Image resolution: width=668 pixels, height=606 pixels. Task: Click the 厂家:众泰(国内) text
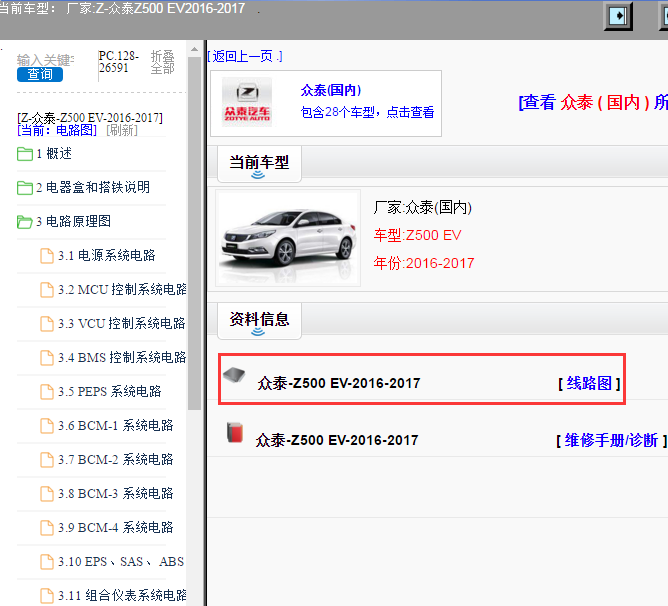(x=423, y=208)
